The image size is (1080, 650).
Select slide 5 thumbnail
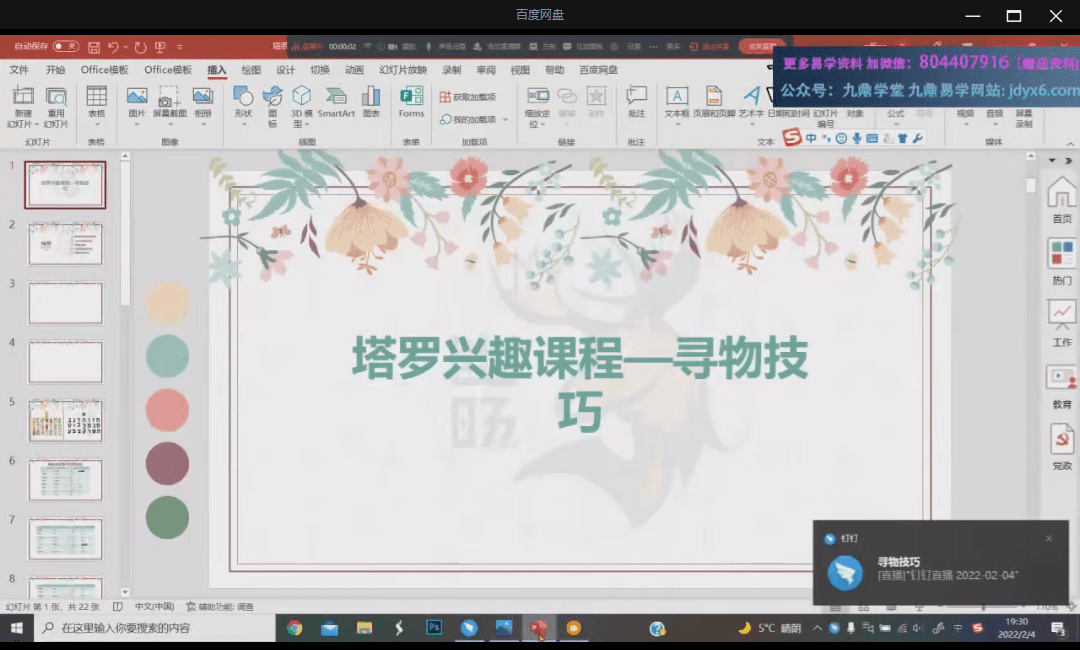tap(65, 421)
